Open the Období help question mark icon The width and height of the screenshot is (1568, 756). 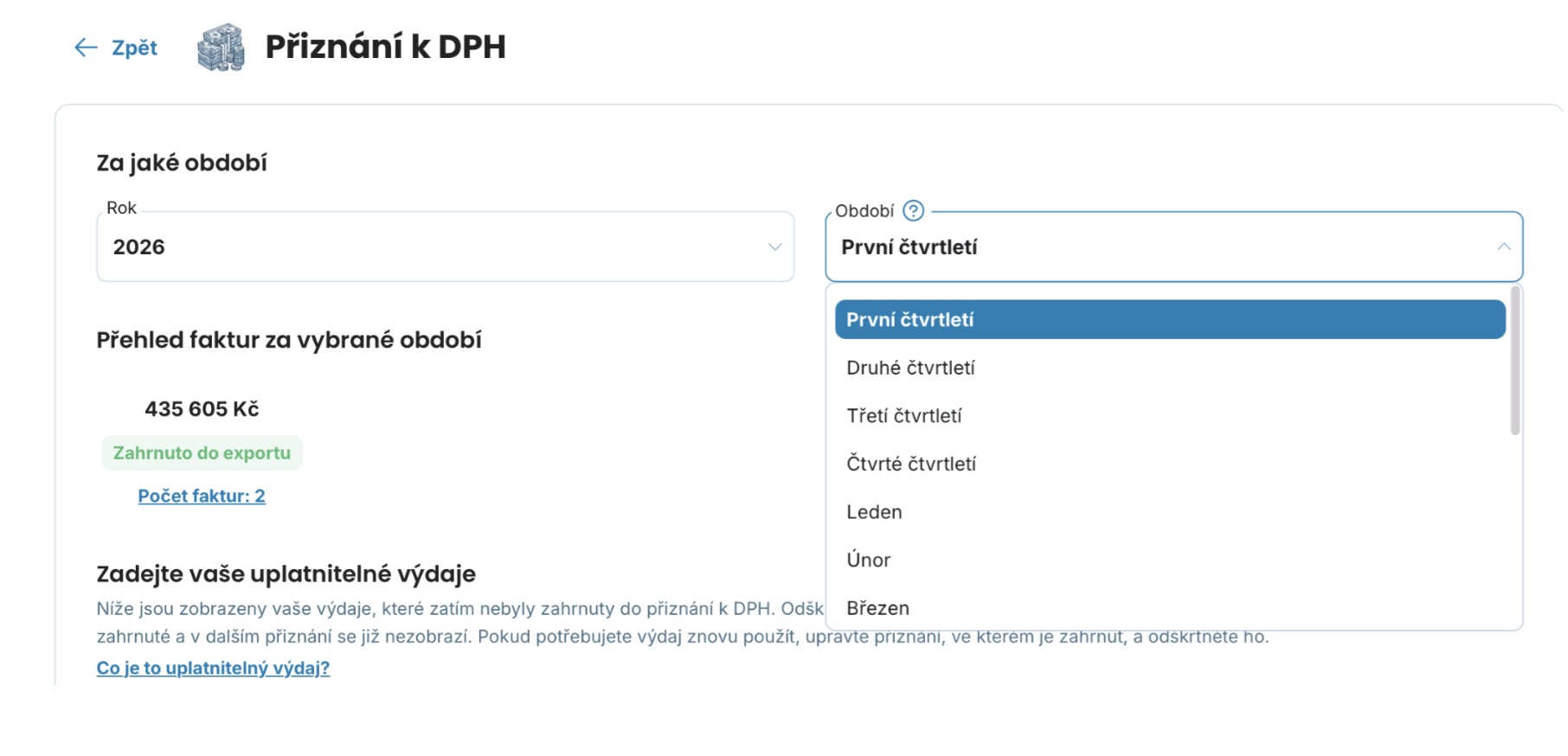913,210
